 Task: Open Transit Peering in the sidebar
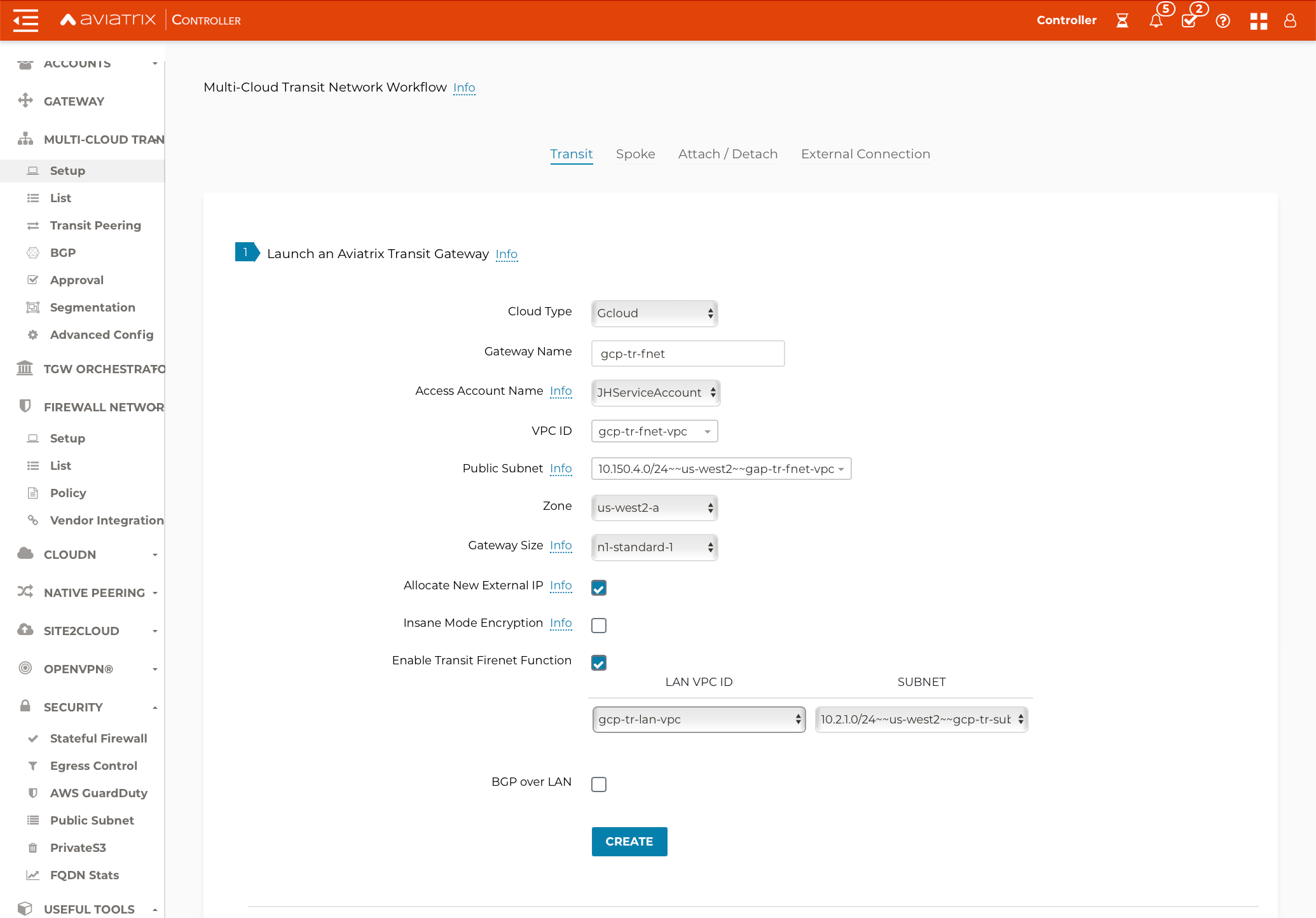click(95, 225)
